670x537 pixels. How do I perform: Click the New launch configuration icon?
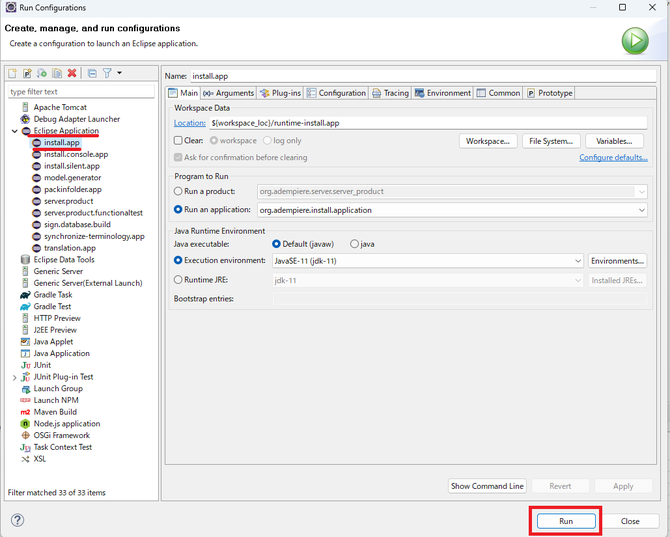[13, 73]
